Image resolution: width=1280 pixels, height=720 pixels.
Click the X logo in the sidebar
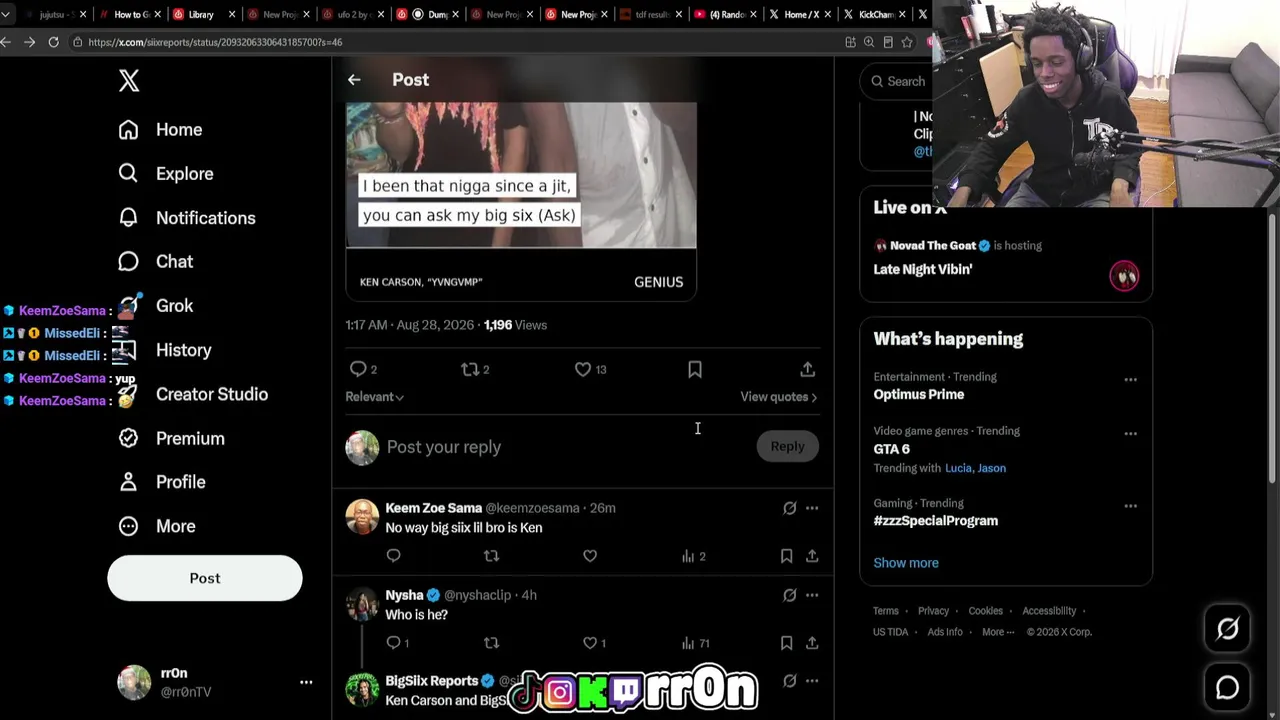(129, 81)
